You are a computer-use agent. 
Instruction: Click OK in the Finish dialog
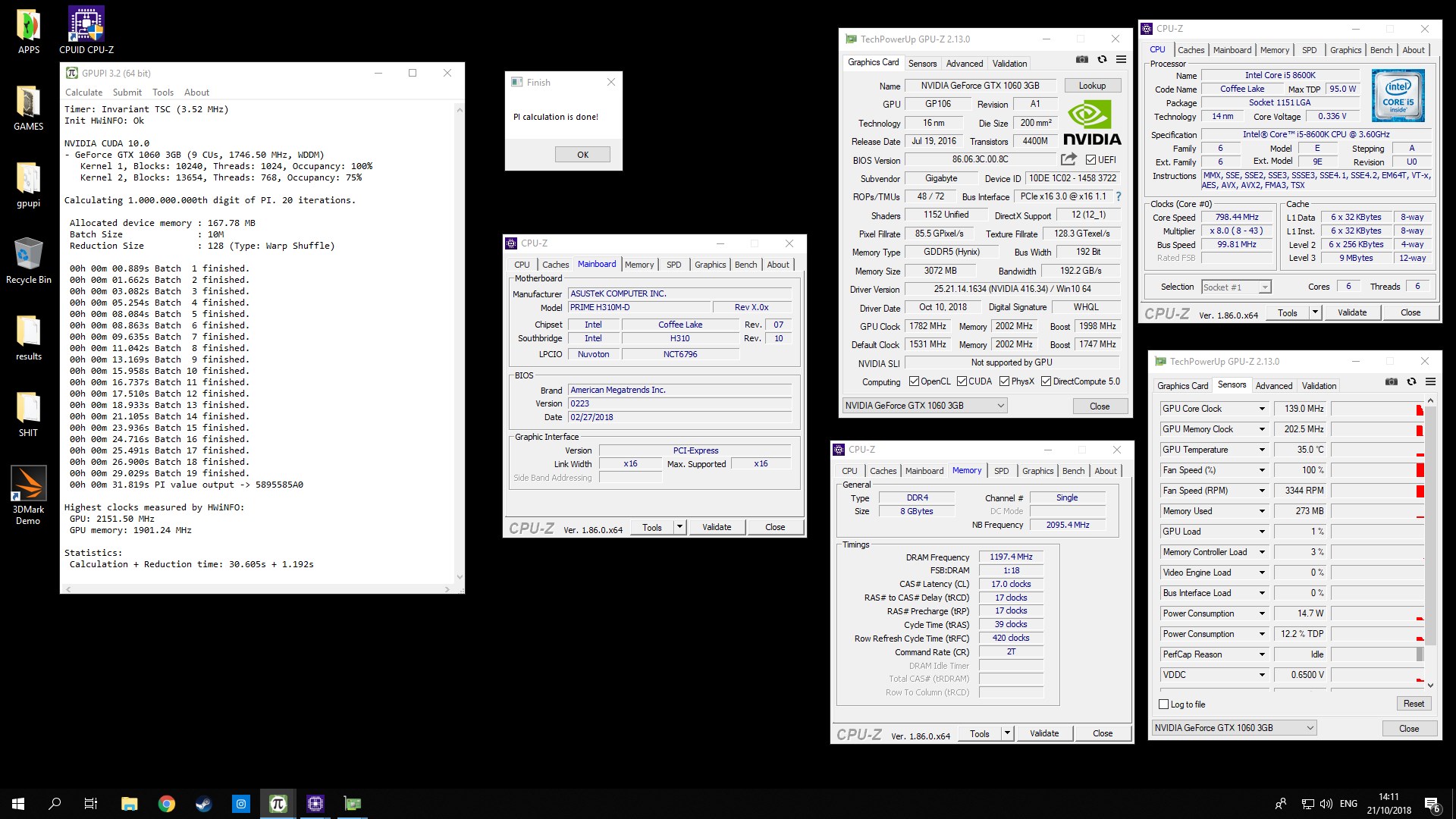pos(582,155)
